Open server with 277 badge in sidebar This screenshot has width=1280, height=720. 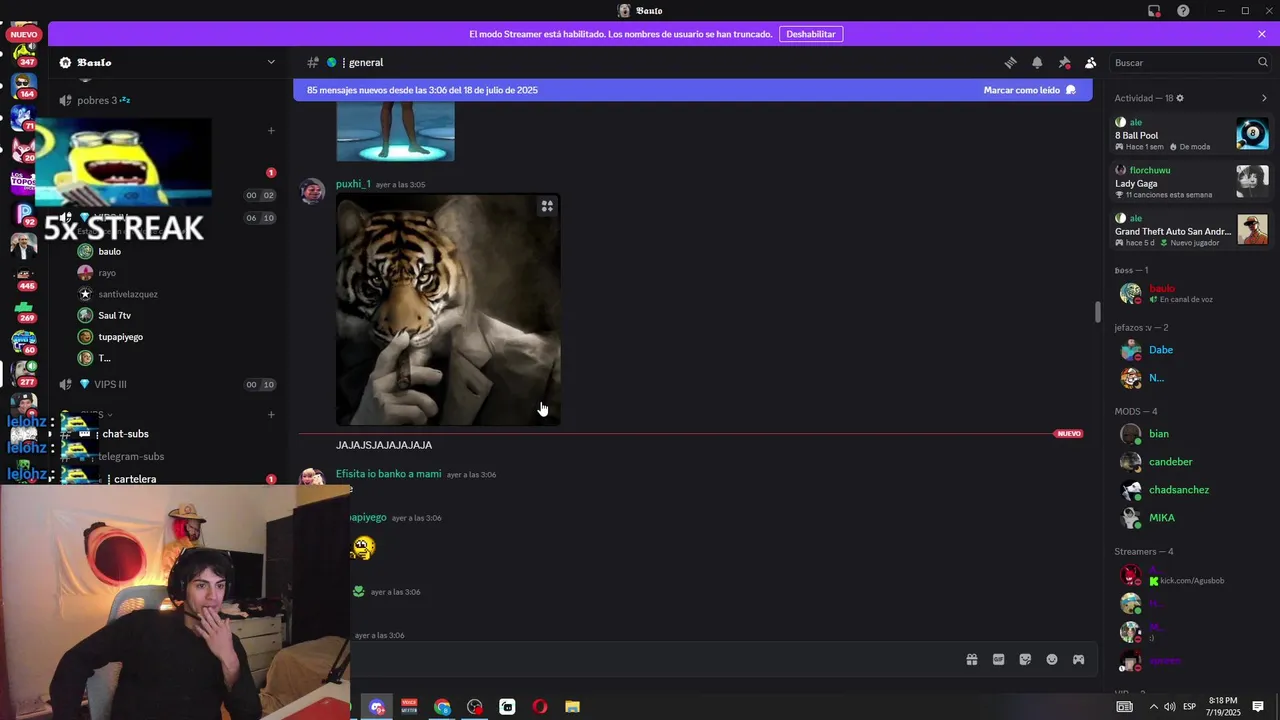[x=24, y=372]
